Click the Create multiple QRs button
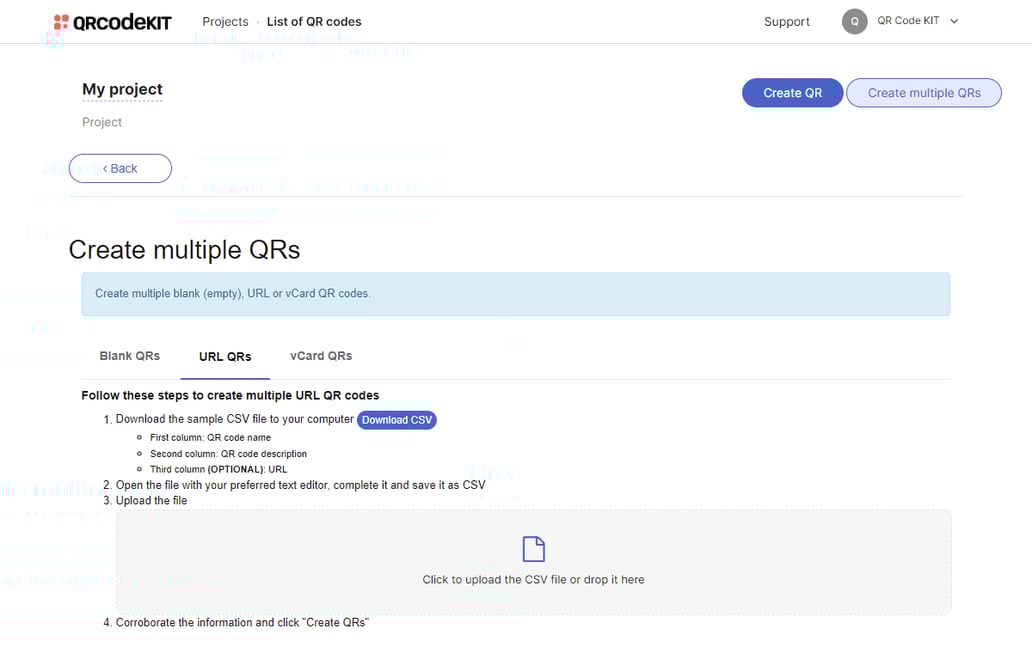Image resolution: width=1032 pixels, height=653 pixels. pyautogui.click(x=923, y=93)
